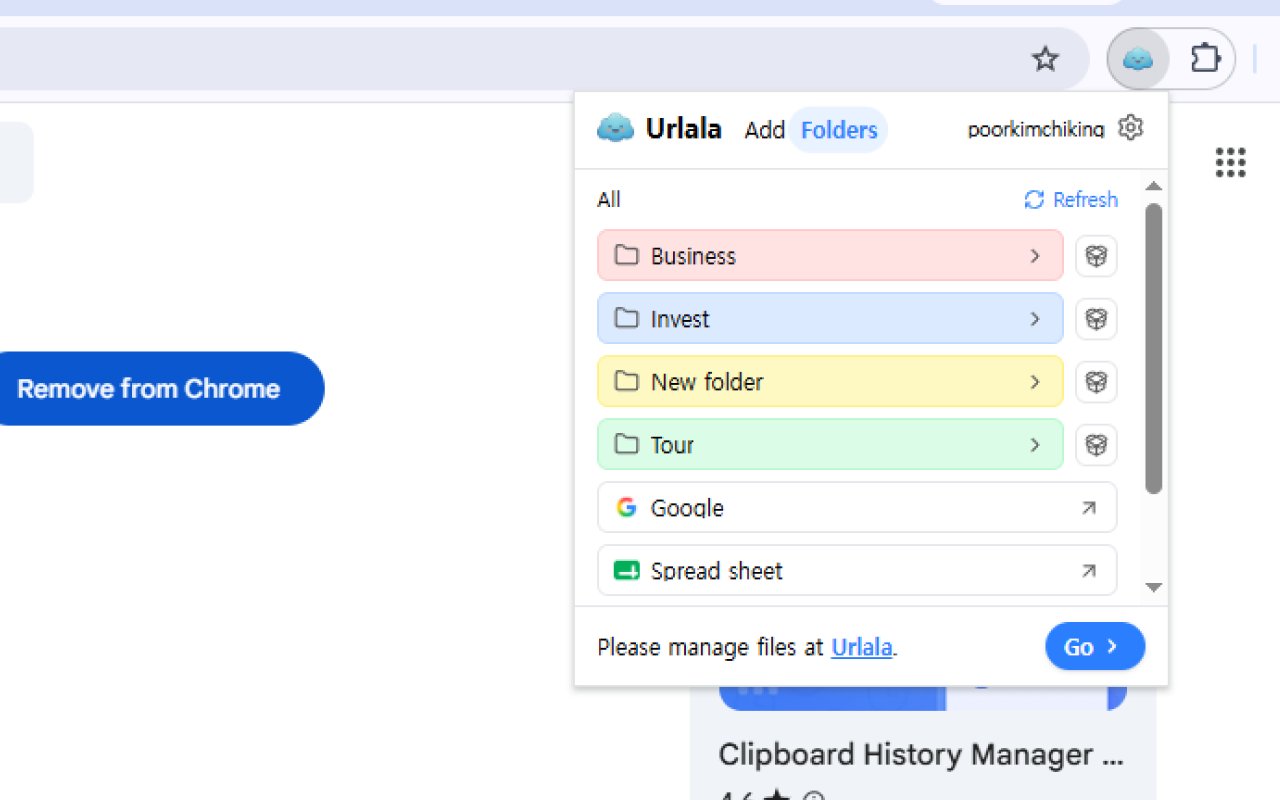Open Clipboard History Manager extension title
This screenshot has height=800, width=1280.
(920, 754)
